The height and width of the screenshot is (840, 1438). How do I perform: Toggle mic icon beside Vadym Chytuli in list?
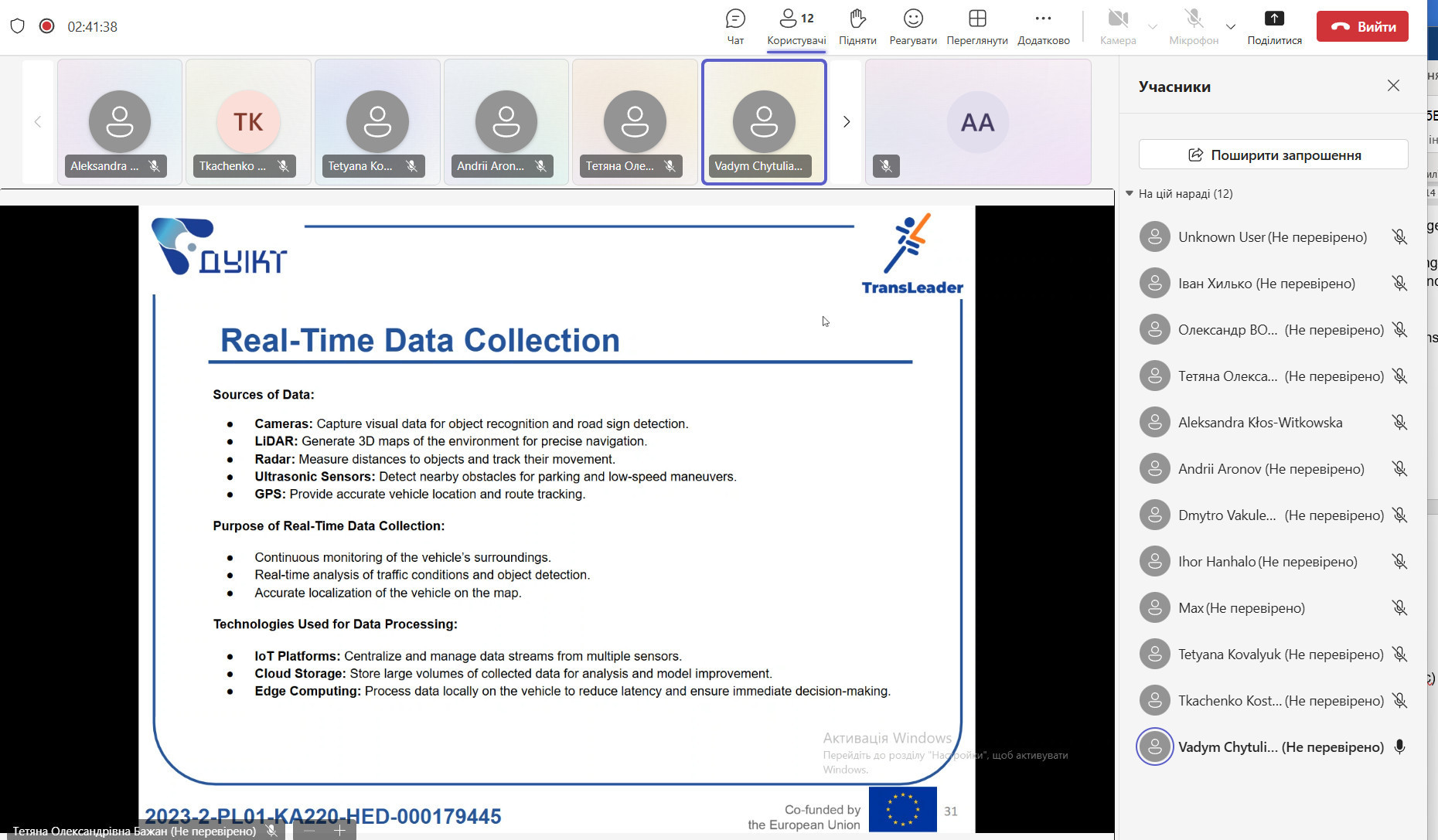1399,747
